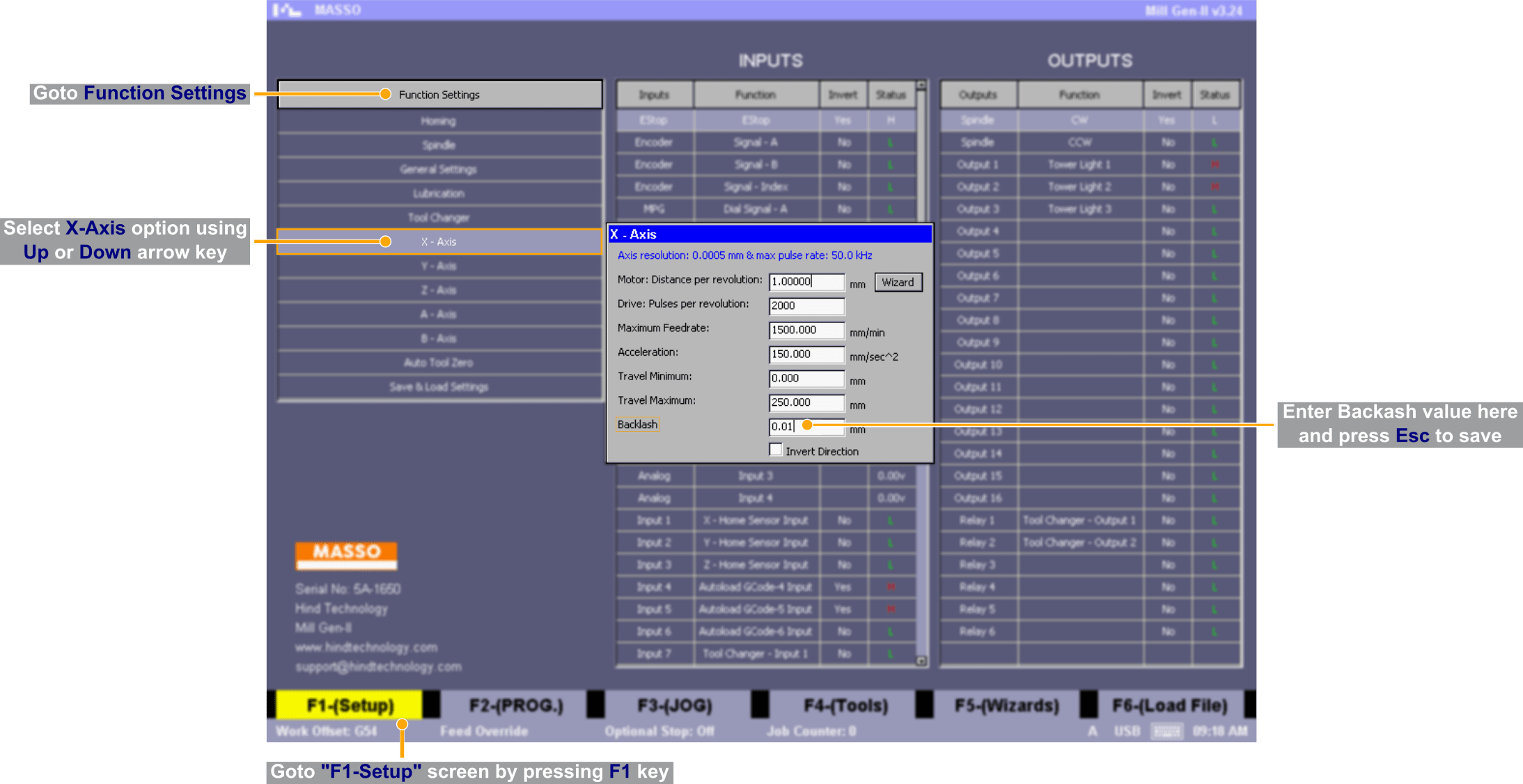Screen dimensions: 1523x784
Task: Enable the Invert Direction checkbox
Action: click(x=776, y=450)
